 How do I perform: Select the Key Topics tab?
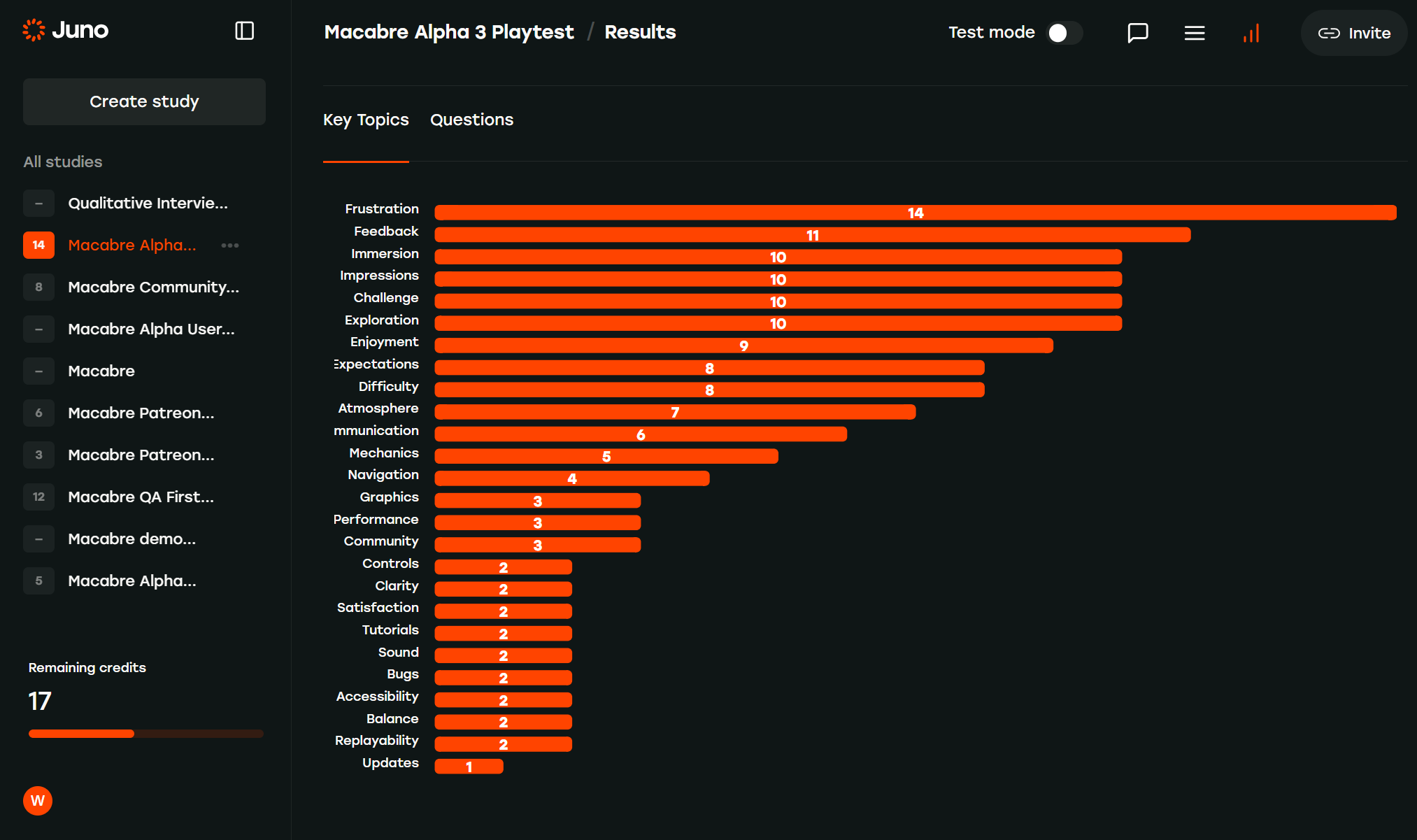[x=366, y=120]
